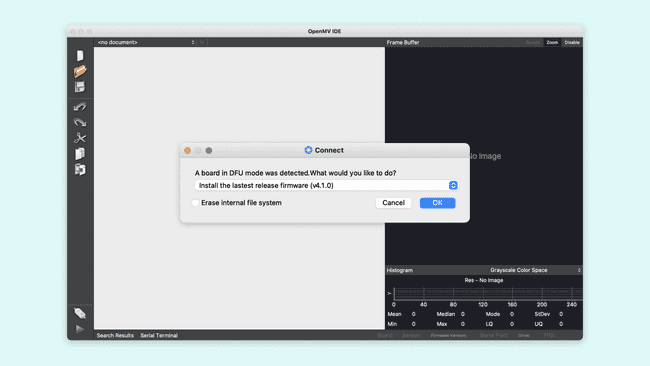Open the Search Results tab
This screenshot has height=366, width=650.
click(115, 335)
